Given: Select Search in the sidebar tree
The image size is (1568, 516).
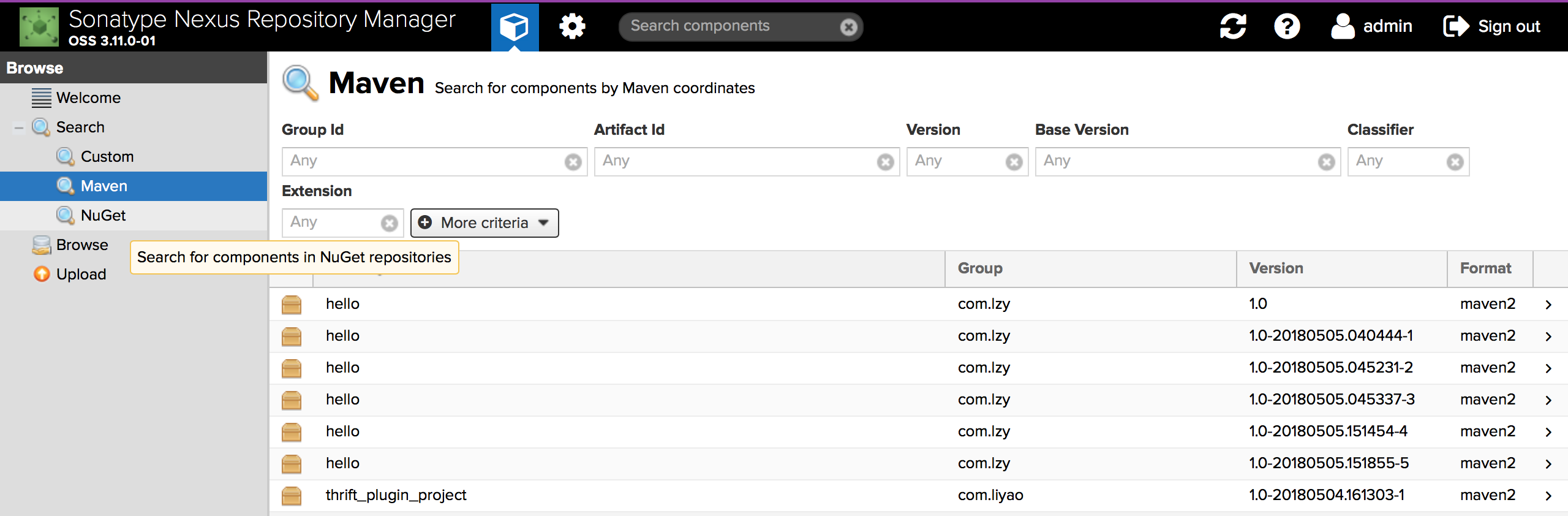Looking at the screenshot, I should (x=80, y=127).
